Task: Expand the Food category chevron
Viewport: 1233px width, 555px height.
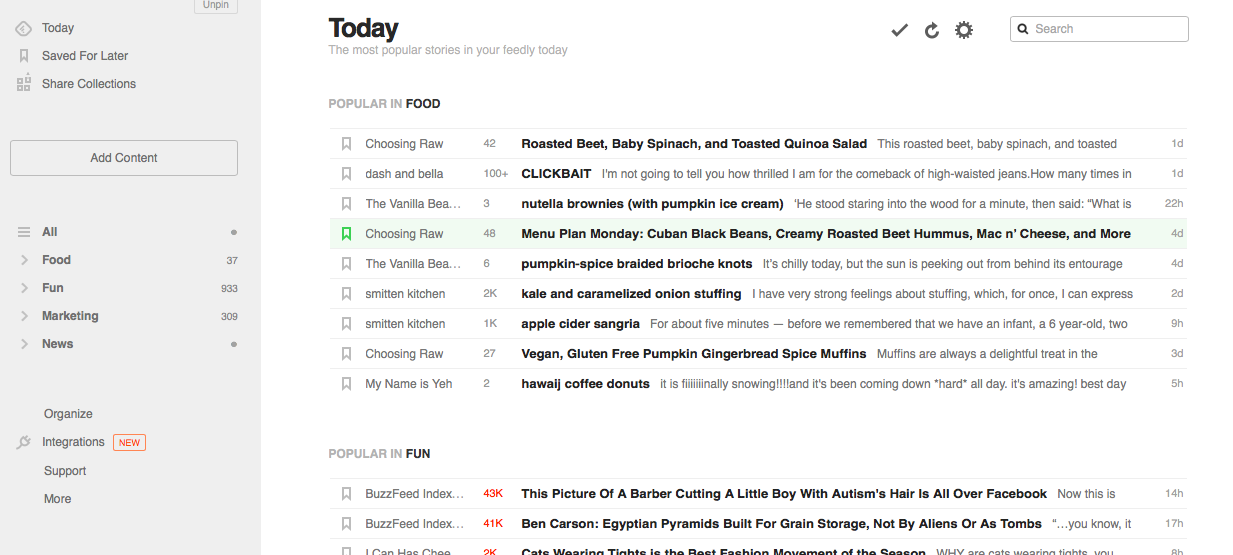Action: click(24, 260)
